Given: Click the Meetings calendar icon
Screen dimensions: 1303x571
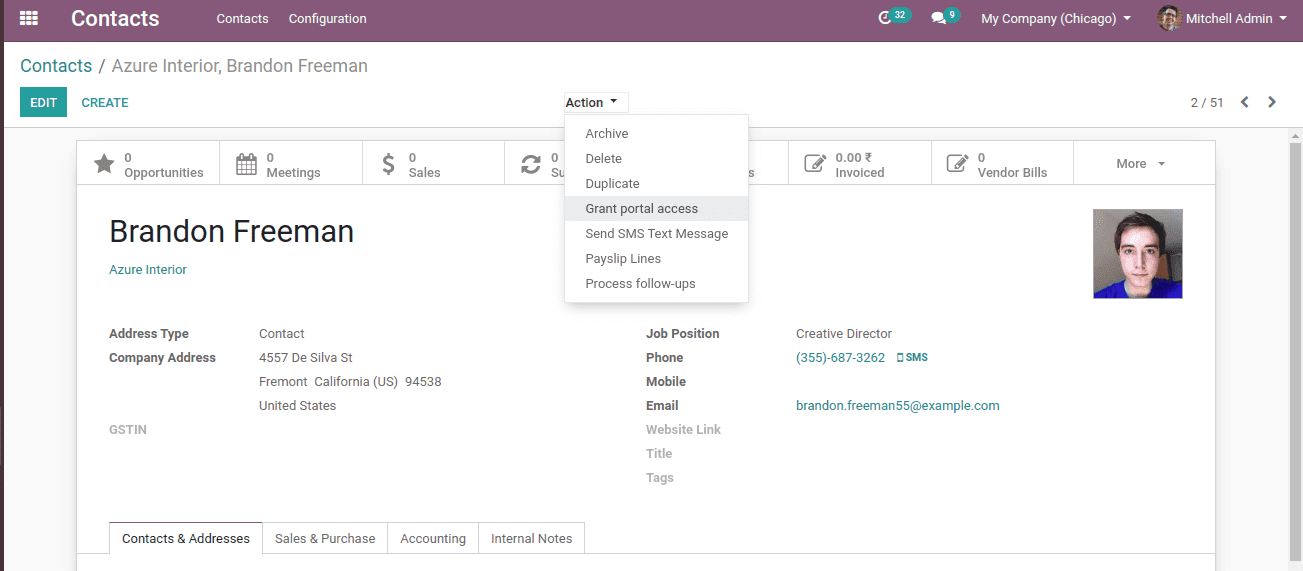Looking at the screenshot, I should point(246,164).
